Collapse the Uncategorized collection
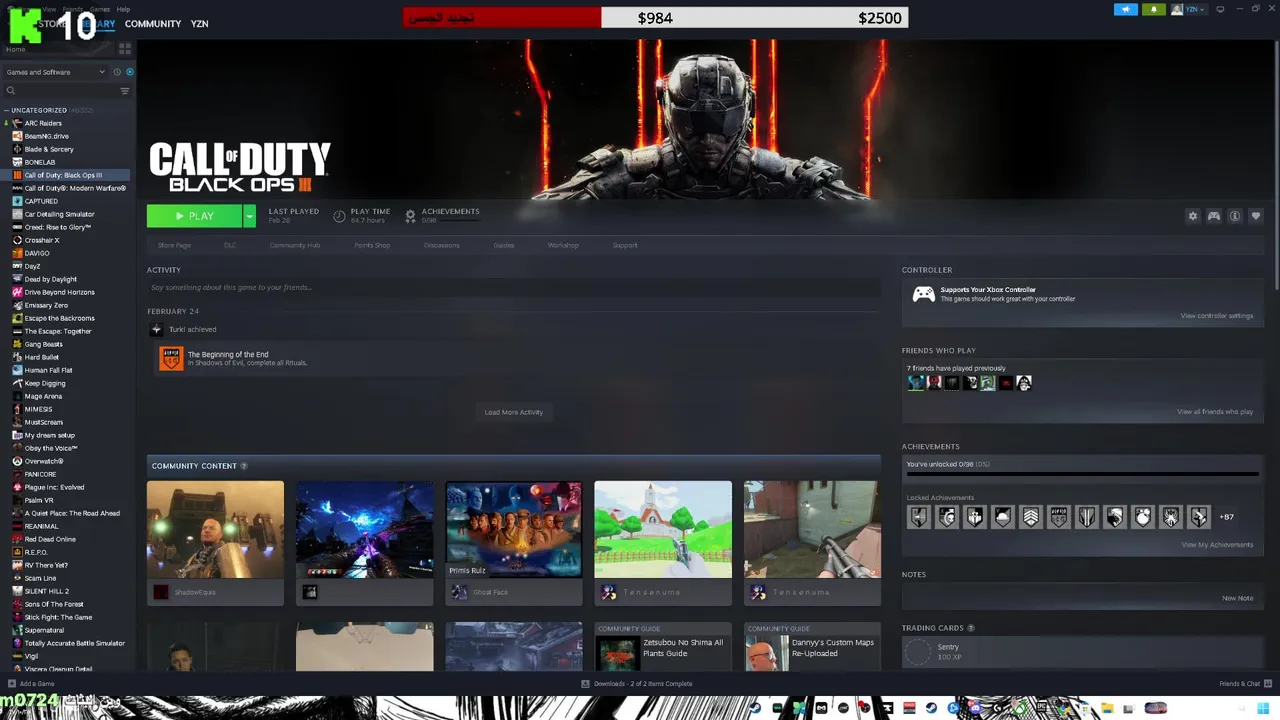Image resolution: width=1280 pixels, height=720 pixels. 6,110
